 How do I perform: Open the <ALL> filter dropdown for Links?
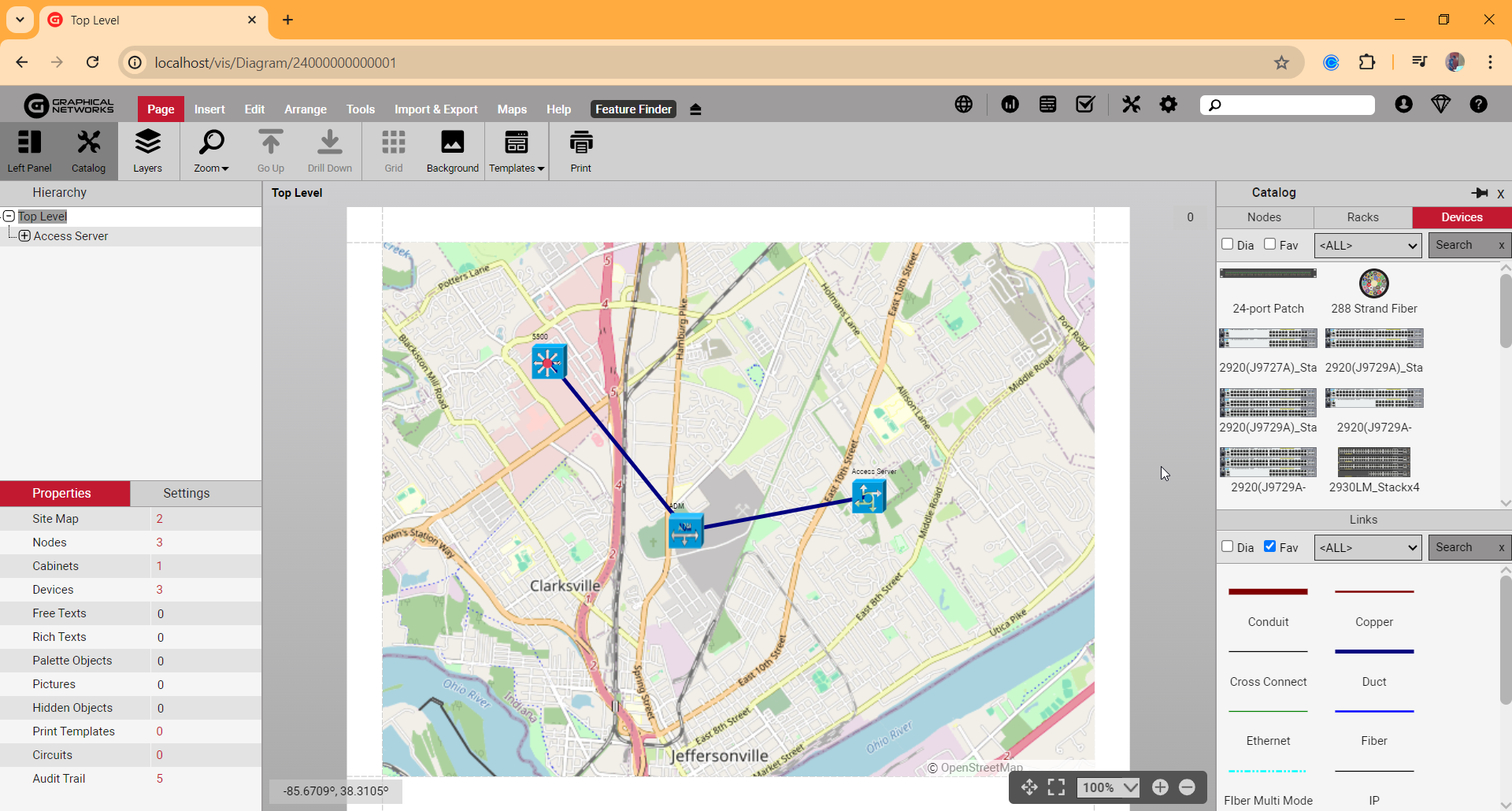pyautogui.click(x=1367, y=547)
